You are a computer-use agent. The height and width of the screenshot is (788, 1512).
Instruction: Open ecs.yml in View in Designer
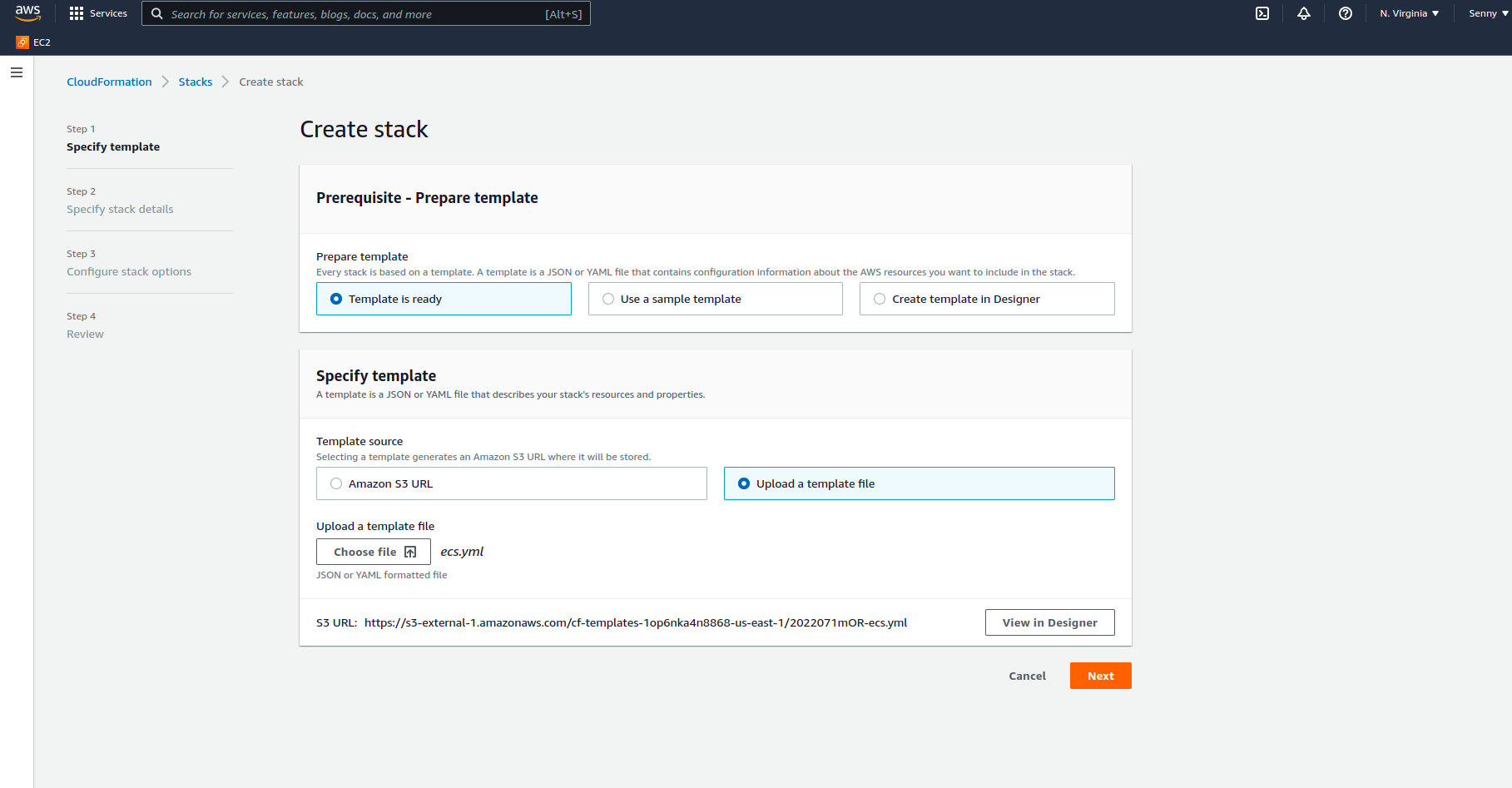point(1049,622)
